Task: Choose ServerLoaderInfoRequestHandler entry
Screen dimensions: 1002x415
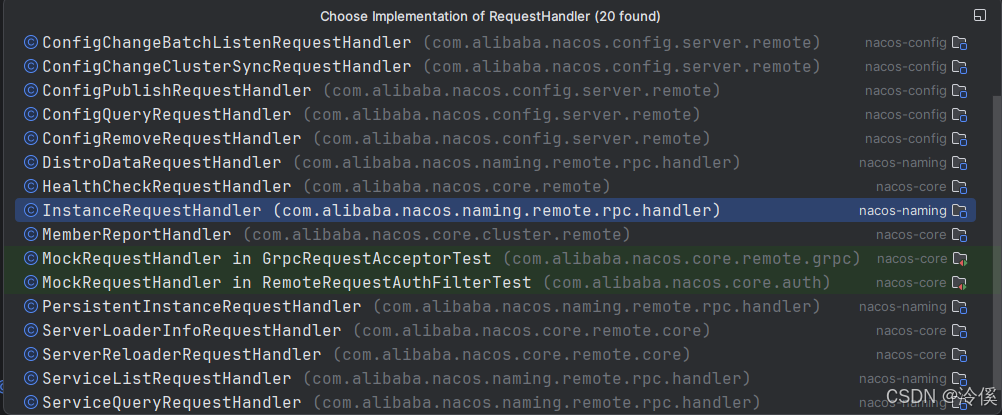Action: [495, 331]
